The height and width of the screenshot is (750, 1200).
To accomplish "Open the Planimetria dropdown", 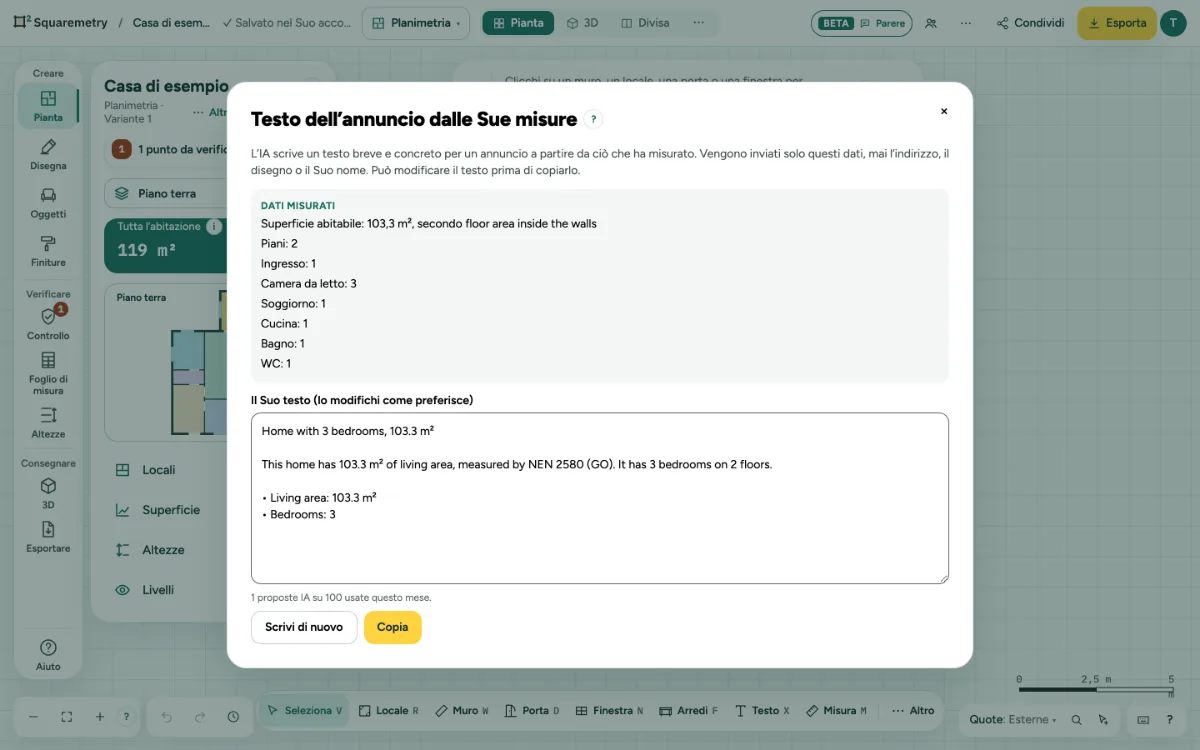I will coord(416,23).
